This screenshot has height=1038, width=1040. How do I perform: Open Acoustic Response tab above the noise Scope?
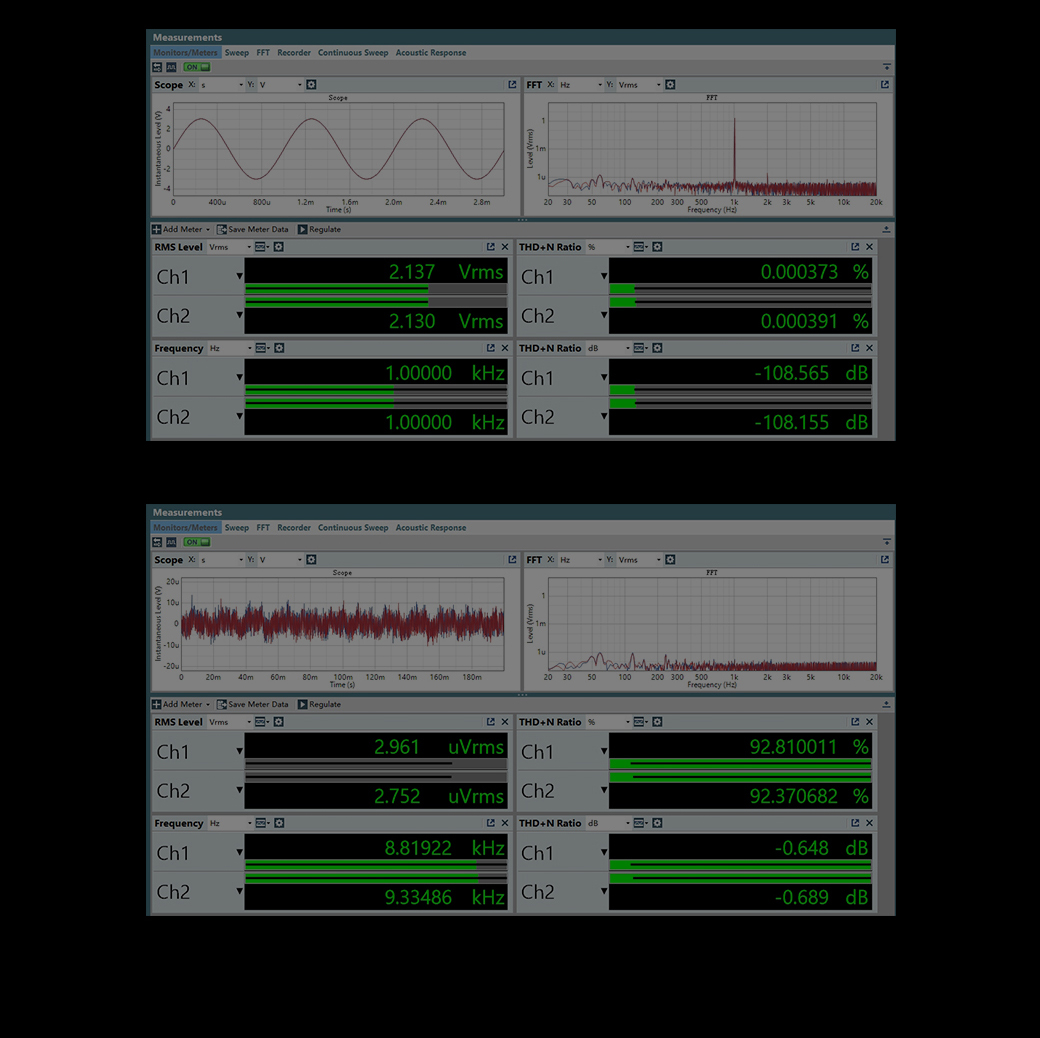(430, 528)
